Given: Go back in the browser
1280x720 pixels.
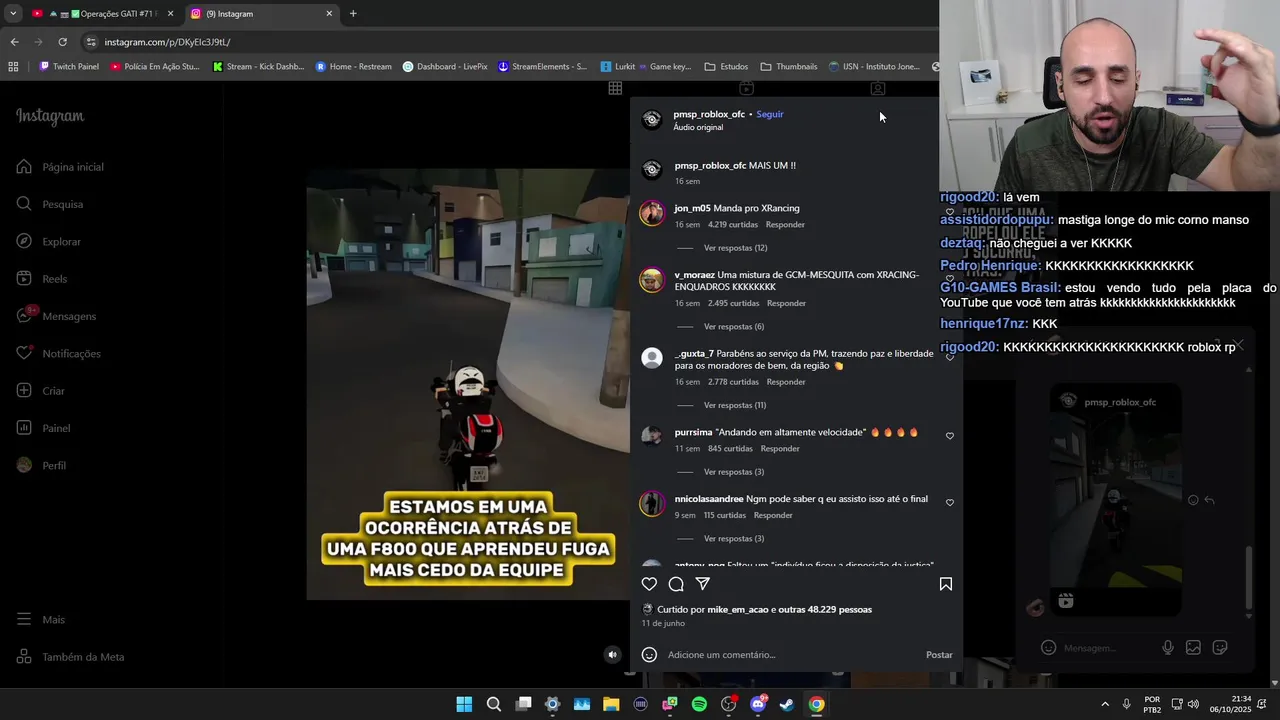Looking at the screenshot, I should click(x=14, y=42).
